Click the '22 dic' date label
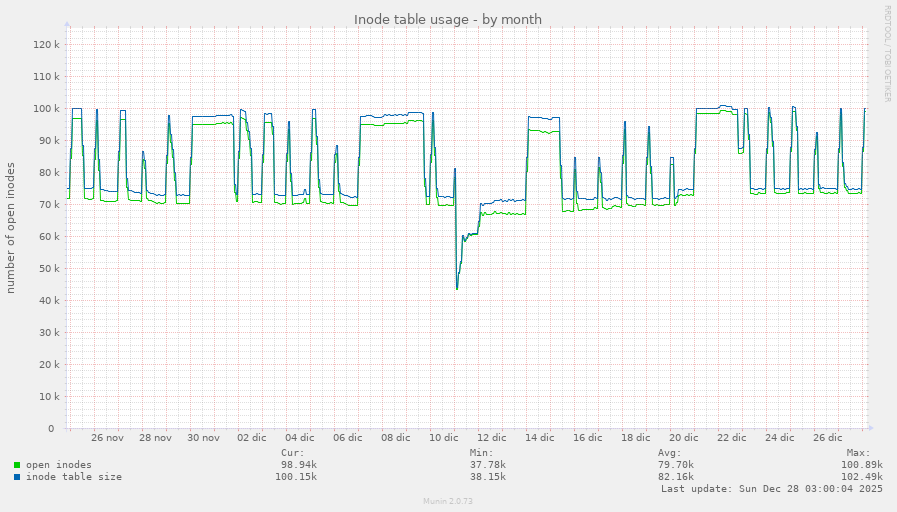Viewport: 897px width, 512px height. coord(732,438)
